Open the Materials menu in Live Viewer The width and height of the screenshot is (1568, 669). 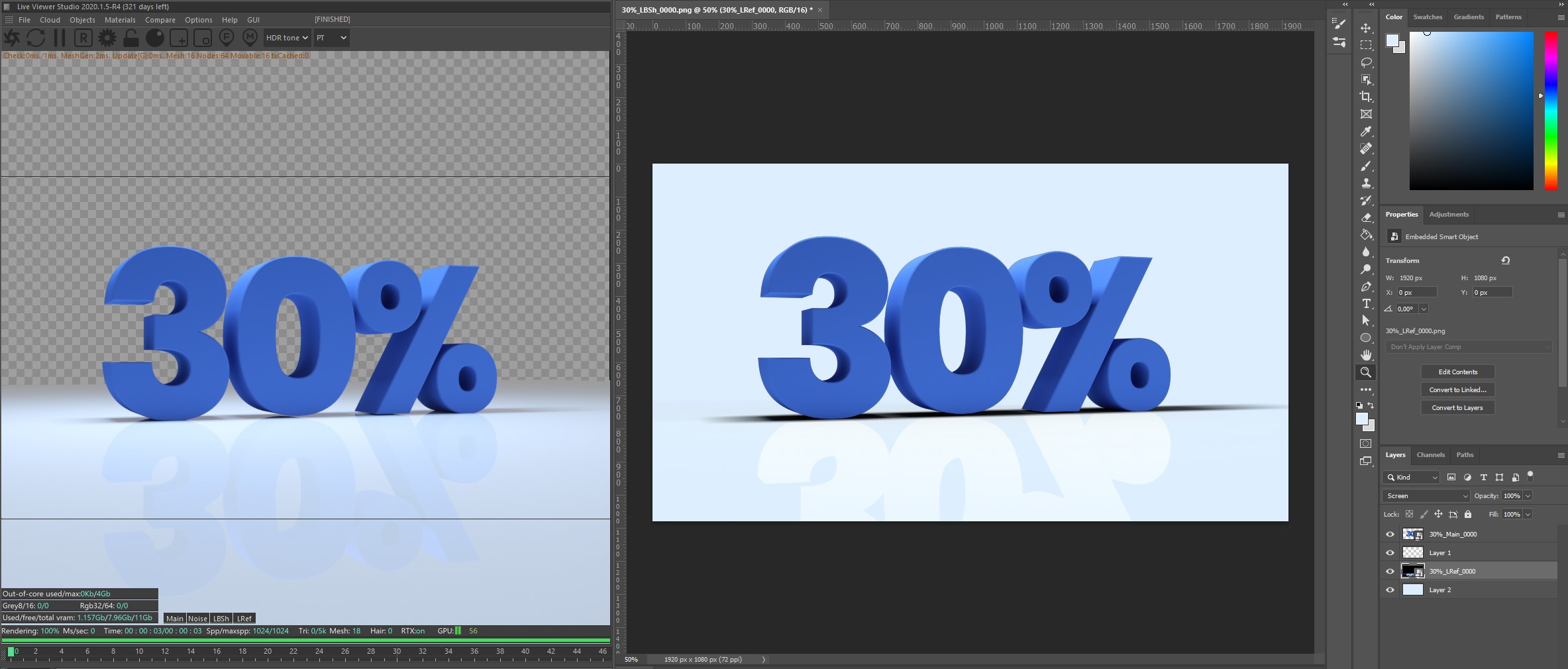tap(120, 20)
